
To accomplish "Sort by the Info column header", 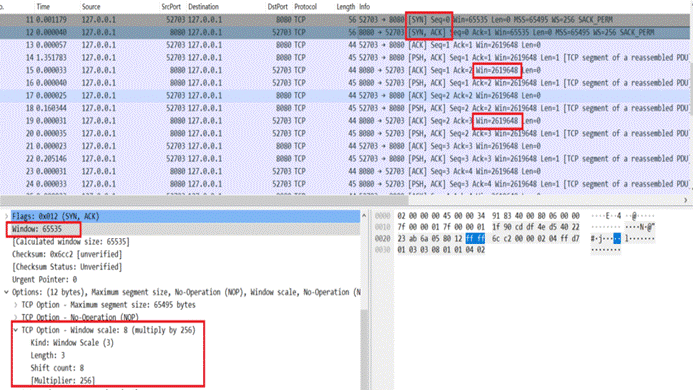I will coord(364,7).
